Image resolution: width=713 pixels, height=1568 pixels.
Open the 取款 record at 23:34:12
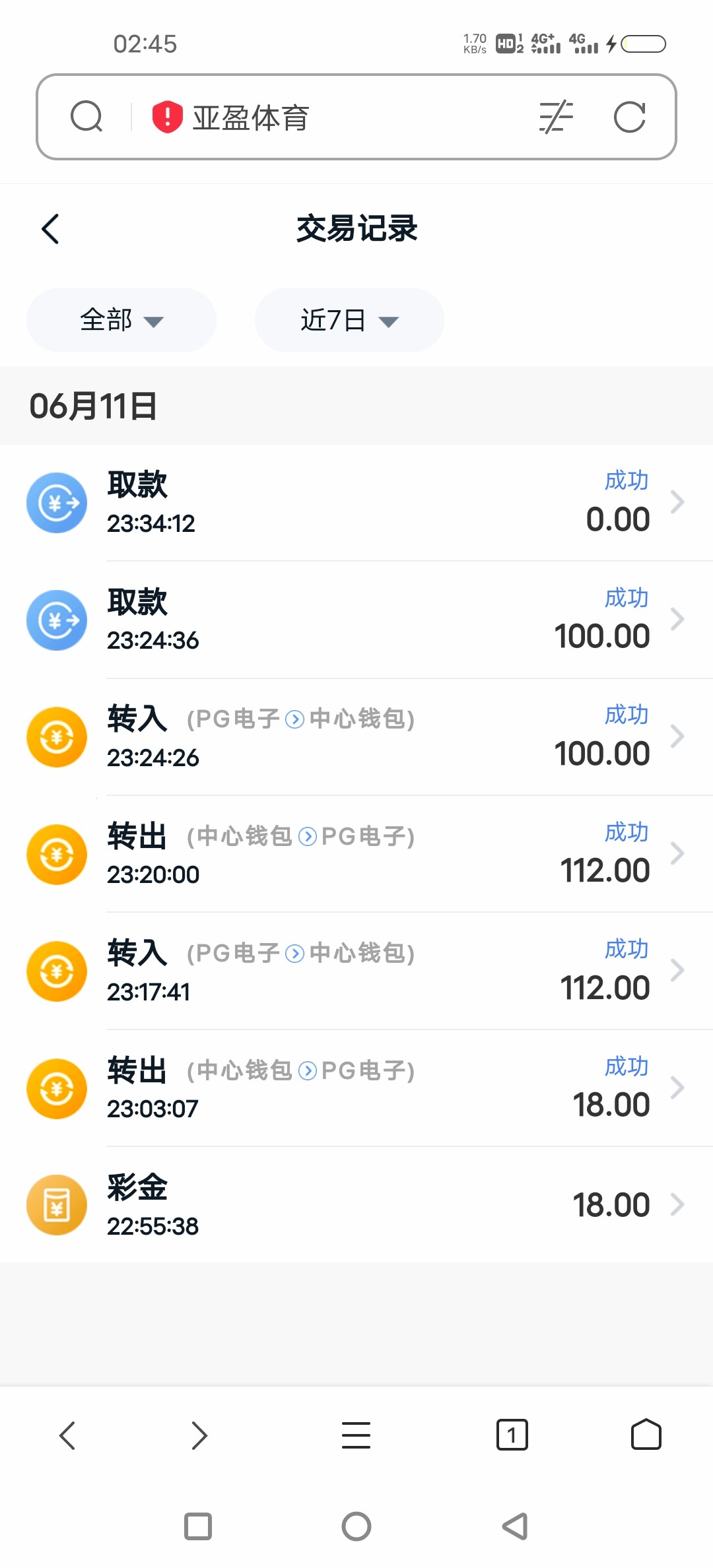tap(356, 503)
